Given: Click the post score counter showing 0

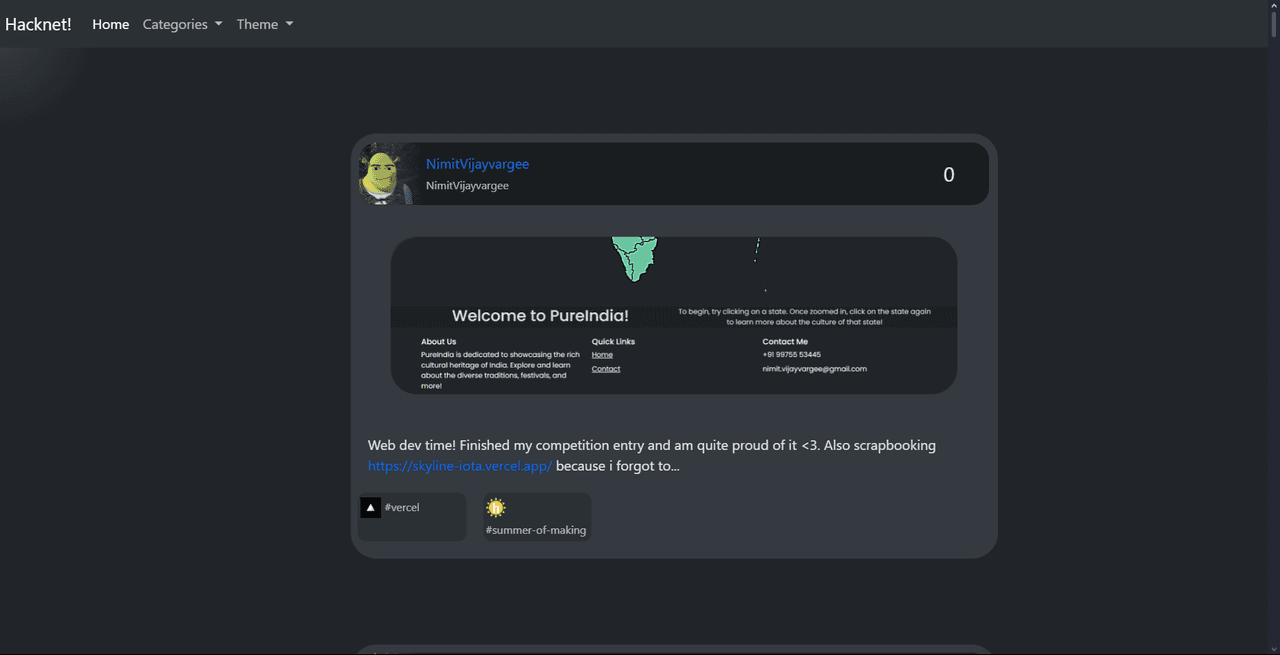Looking at the screenshot, I should [x=949, y=175].
